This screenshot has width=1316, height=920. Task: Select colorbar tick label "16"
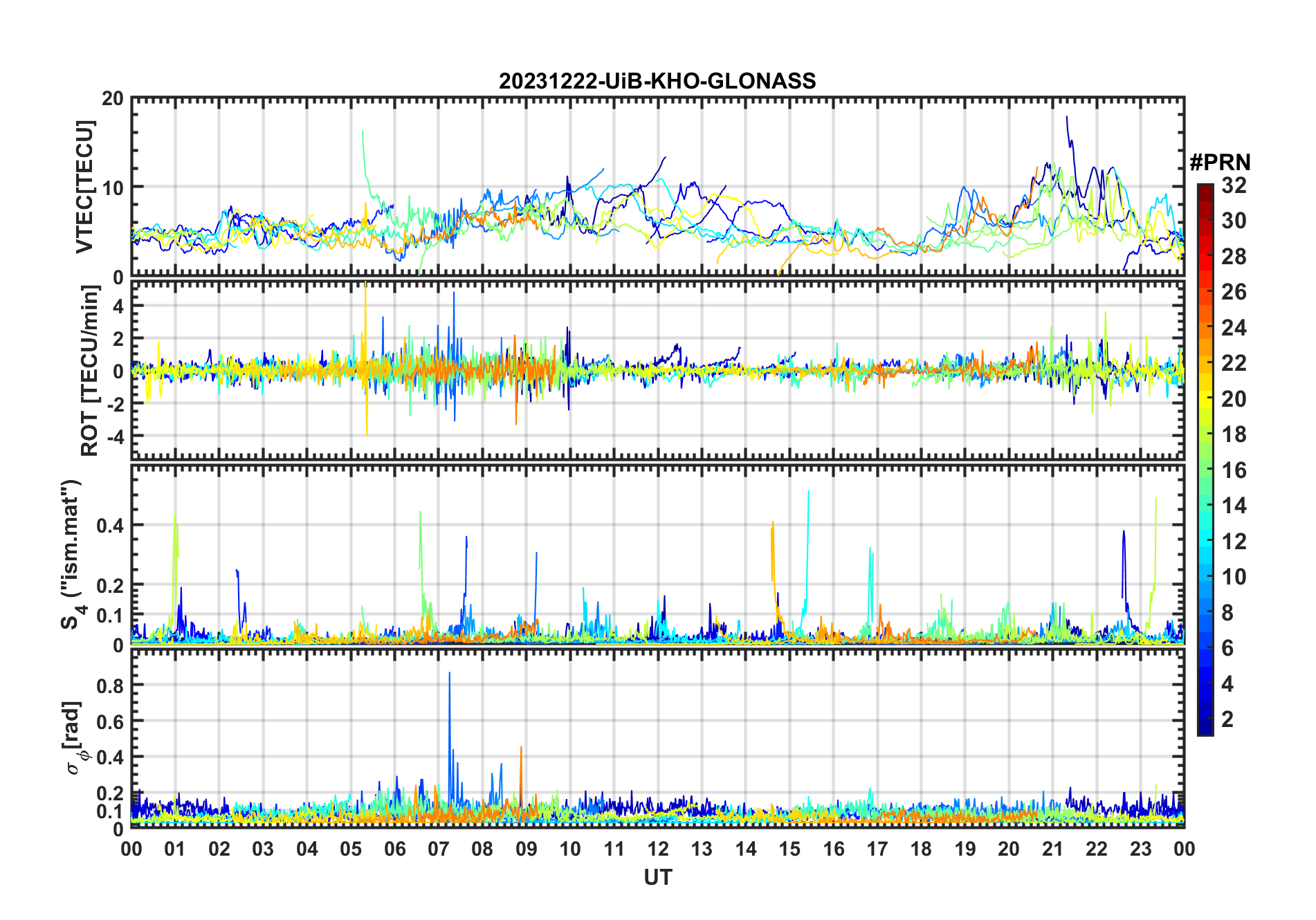[1234, 470]
